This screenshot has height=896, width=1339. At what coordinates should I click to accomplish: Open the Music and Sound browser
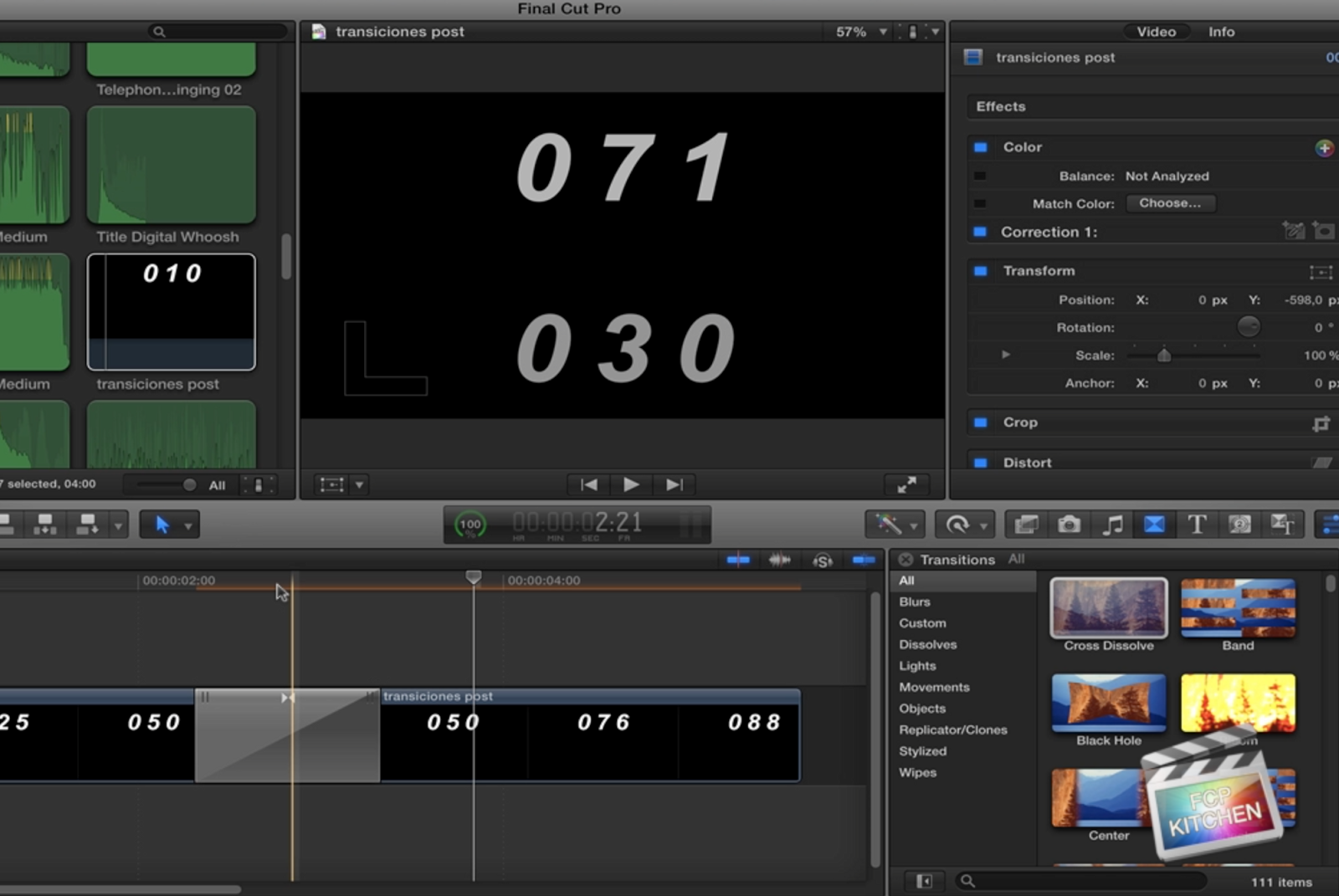(1113, 525)
